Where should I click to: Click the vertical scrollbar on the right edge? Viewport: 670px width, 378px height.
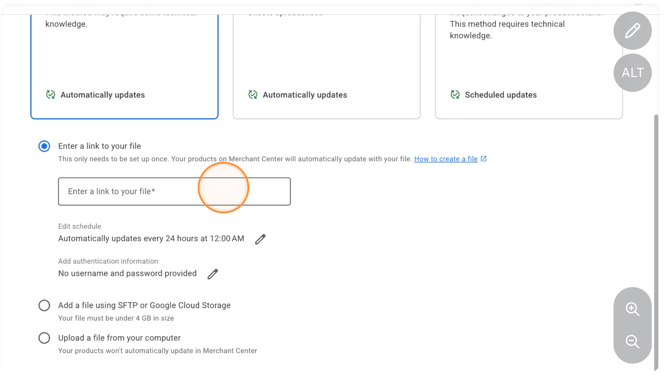click(656, 242)
